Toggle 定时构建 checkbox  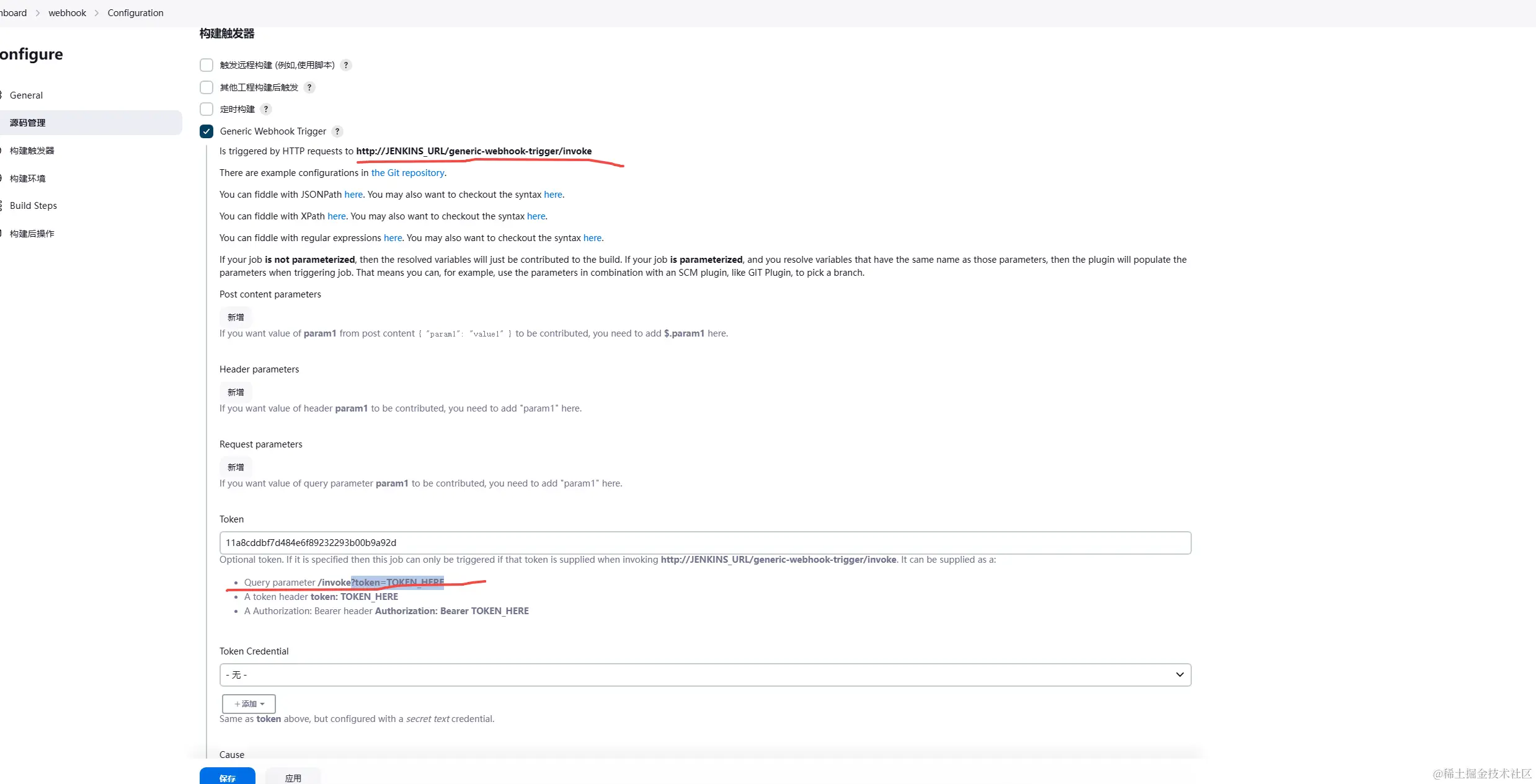pyautogui.click(x=206, y=109)
